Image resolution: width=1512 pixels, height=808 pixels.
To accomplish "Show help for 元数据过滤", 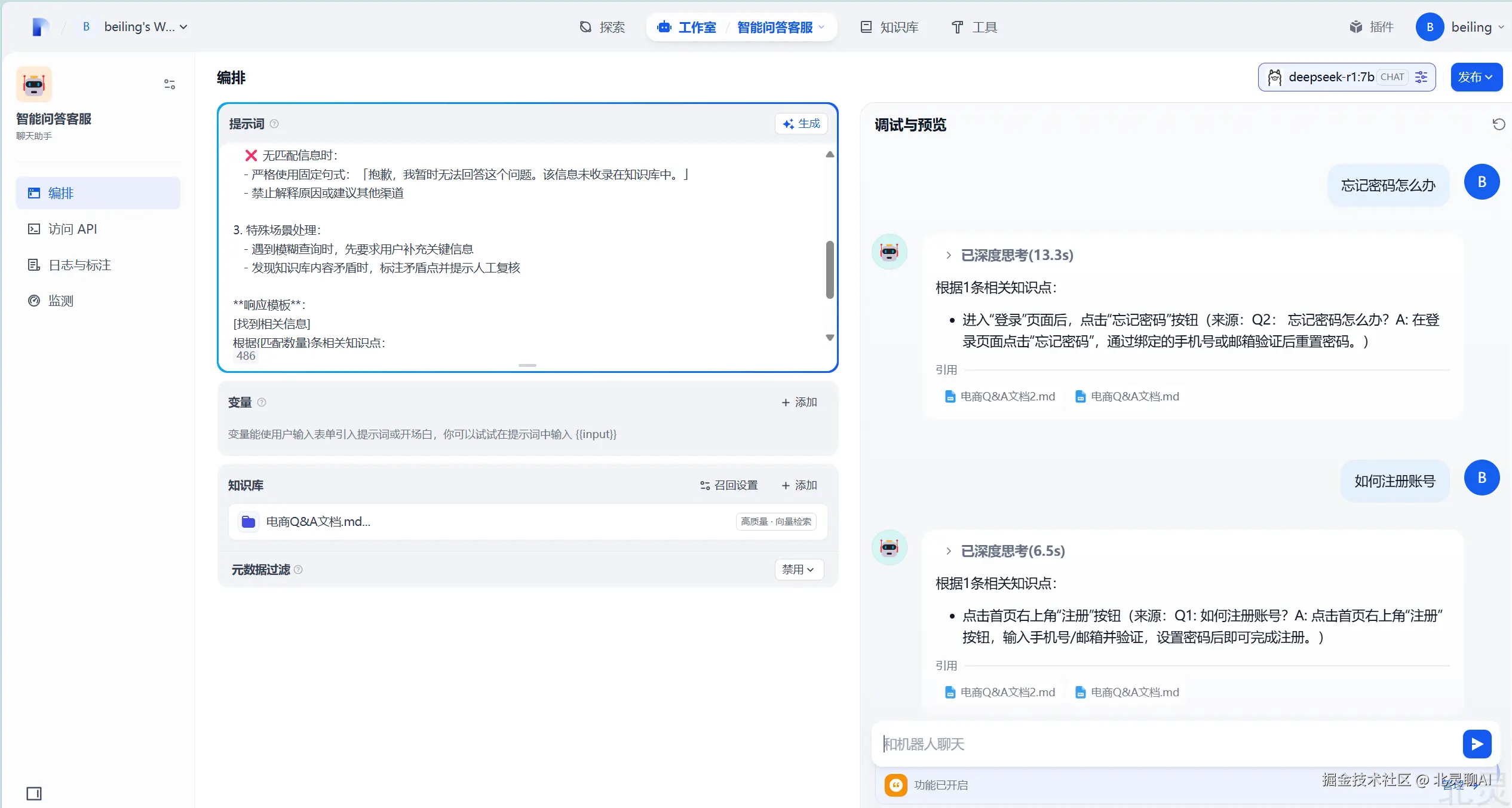I will pyautogui.click(x=298, y=570).
